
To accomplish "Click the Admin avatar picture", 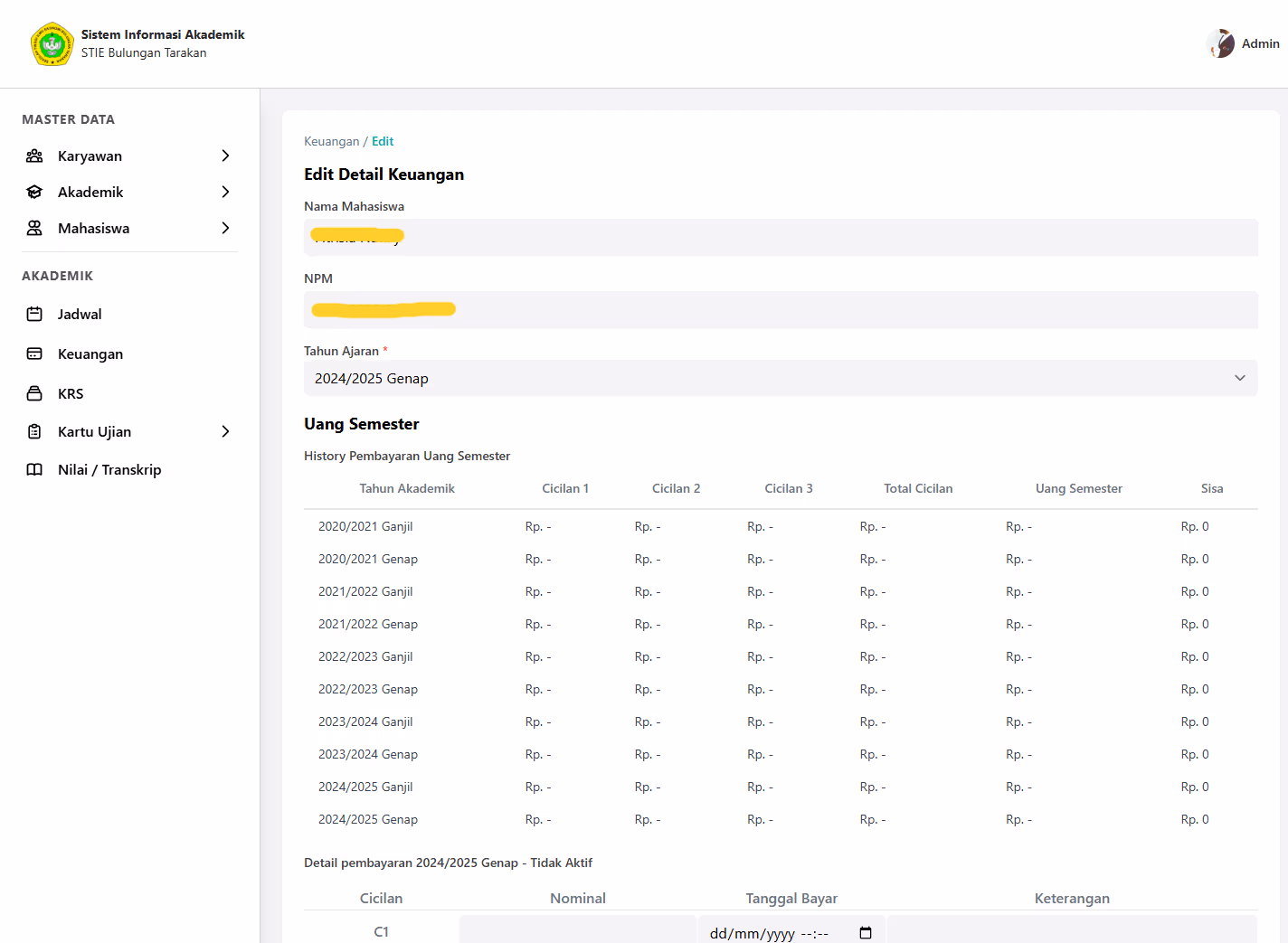I will [x=1220, y=43].
